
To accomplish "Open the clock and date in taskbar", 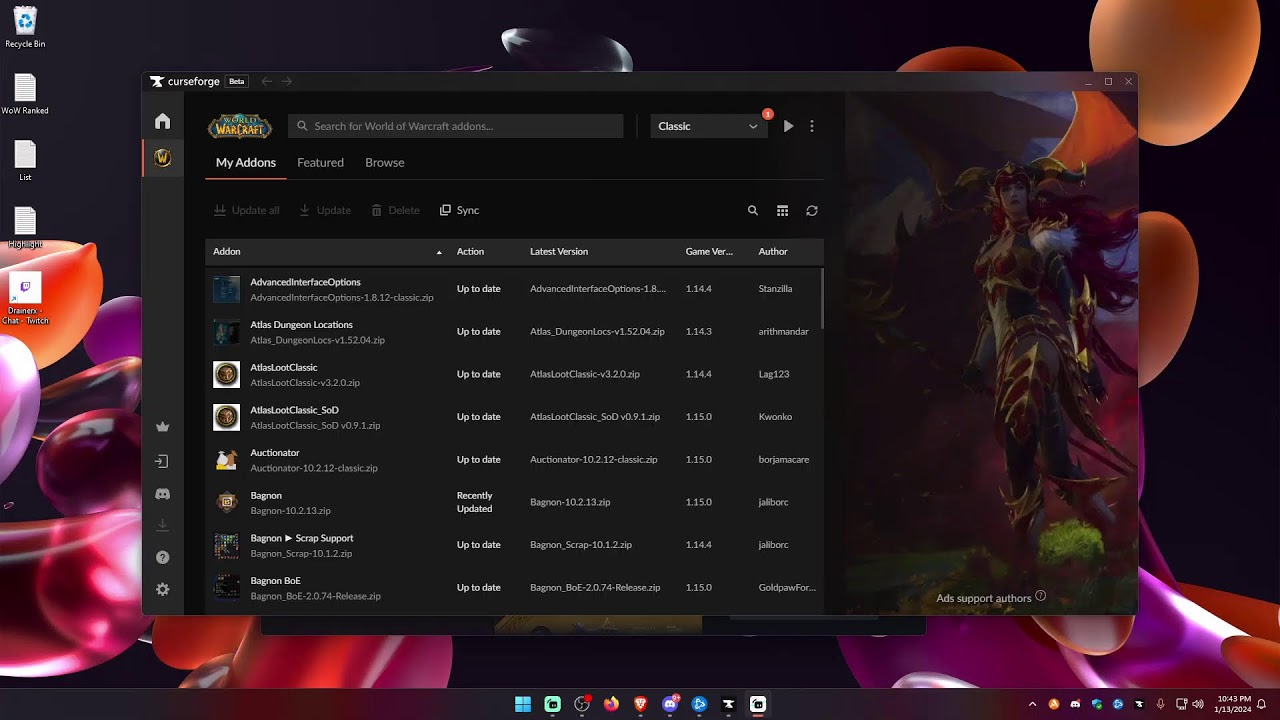I will tap(1235, 704).
